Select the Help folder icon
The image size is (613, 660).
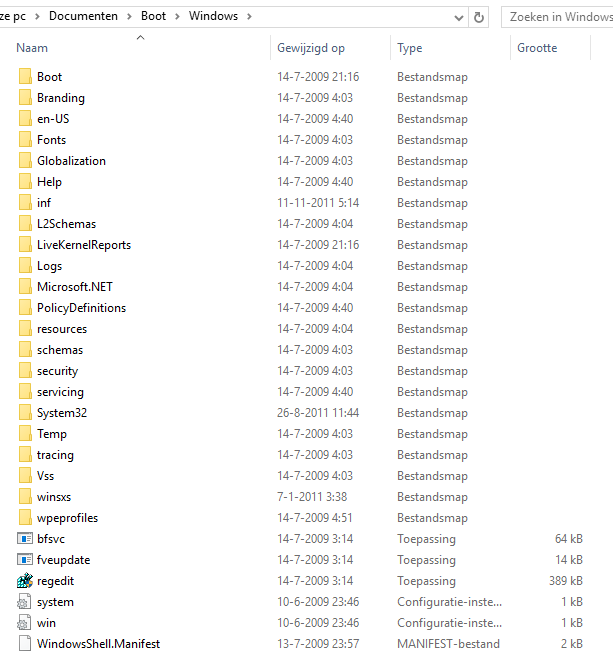click(x=25, y=182)
